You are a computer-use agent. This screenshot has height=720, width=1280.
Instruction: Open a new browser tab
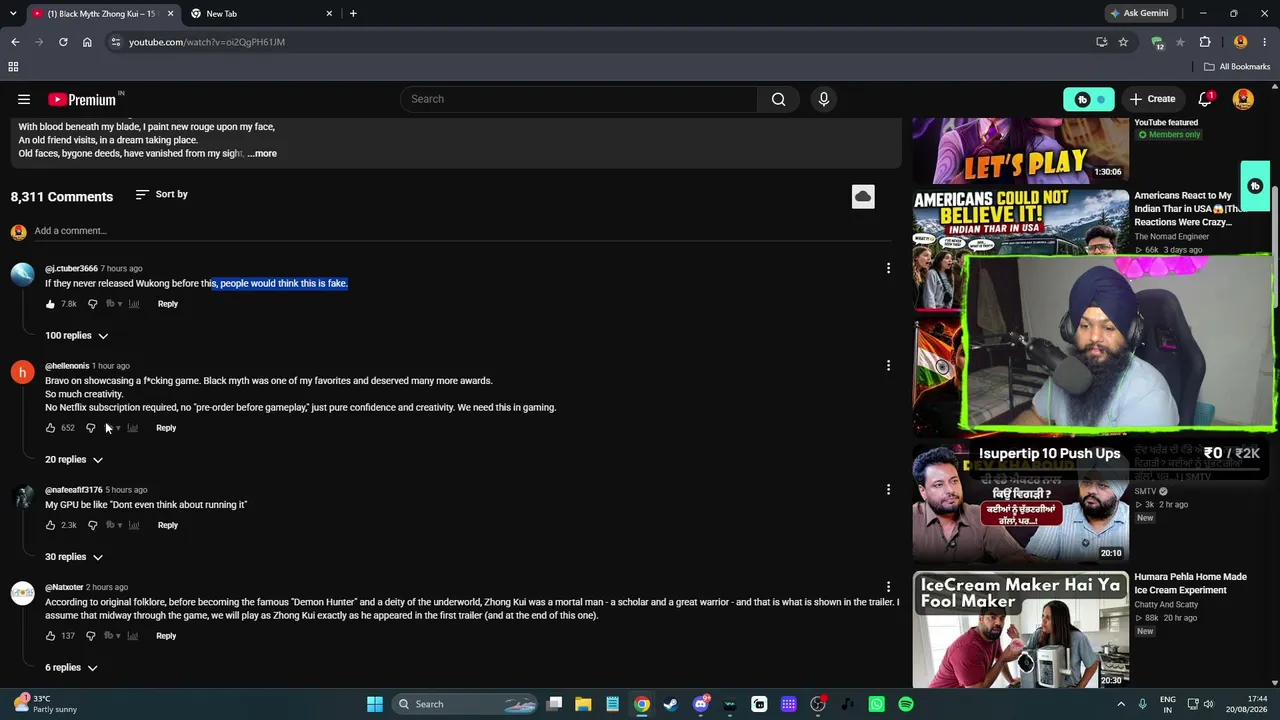coord(353,14)
